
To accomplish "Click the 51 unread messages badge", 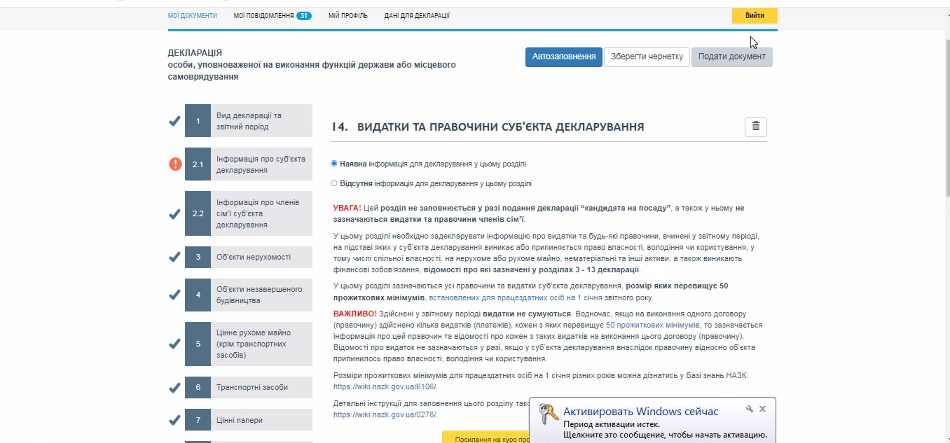I will pos(304,16).
